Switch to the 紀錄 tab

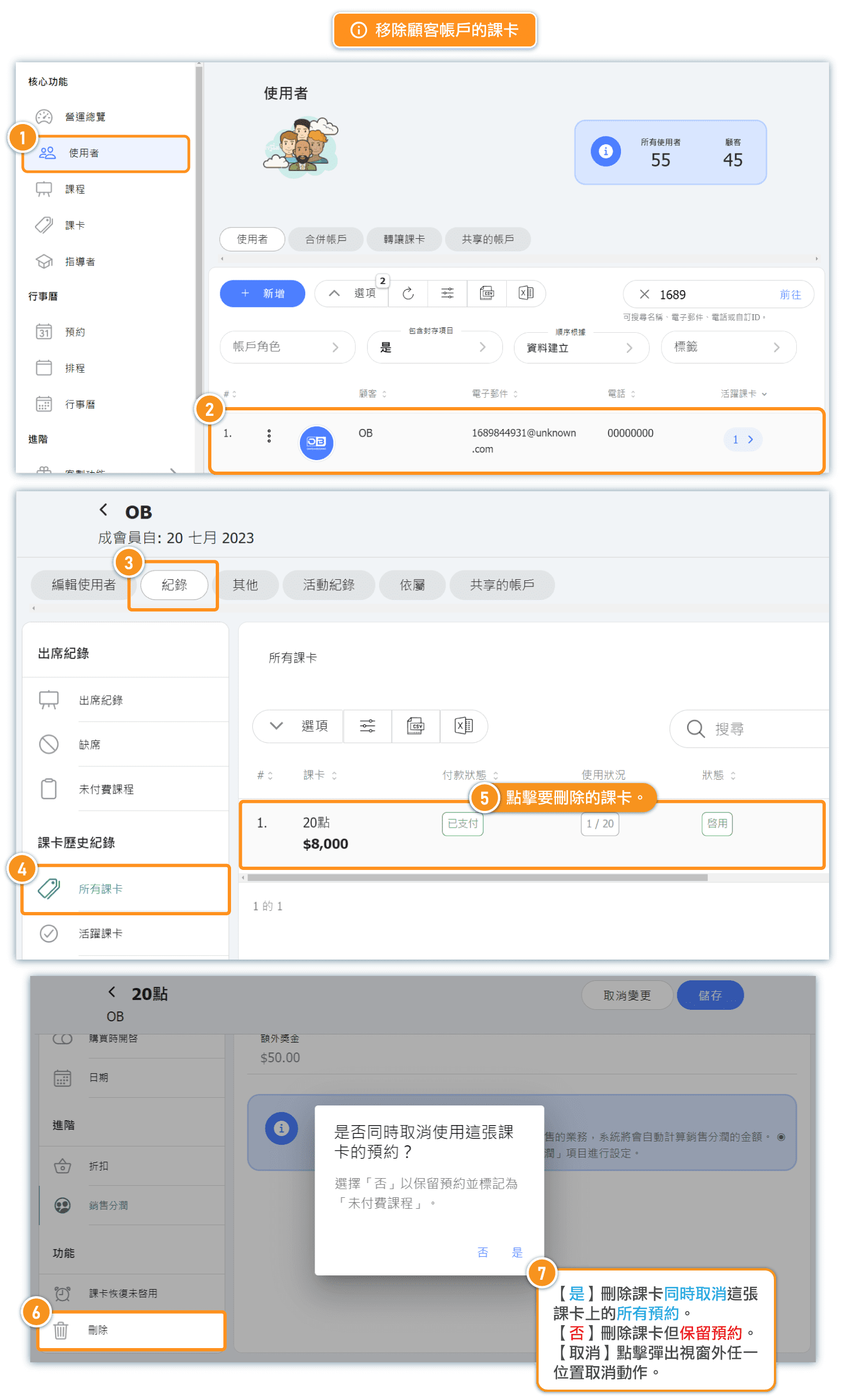pos(174,585)
